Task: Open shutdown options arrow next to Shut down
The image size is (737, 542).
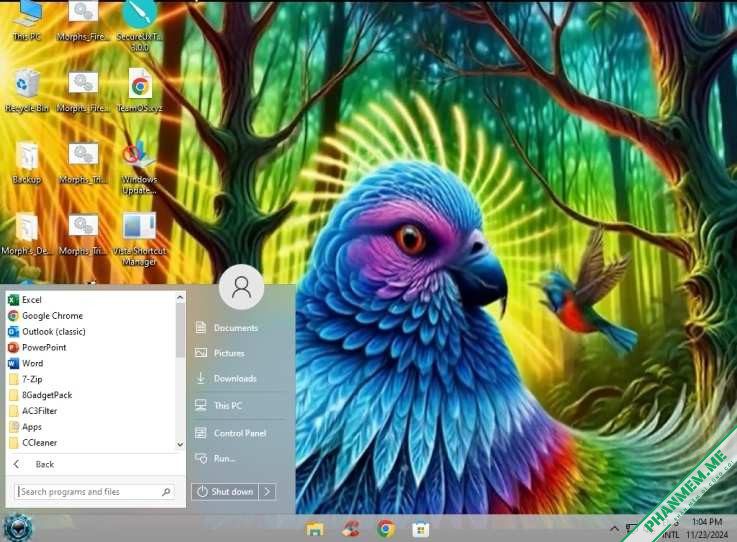Action: [x=267, y=492]
